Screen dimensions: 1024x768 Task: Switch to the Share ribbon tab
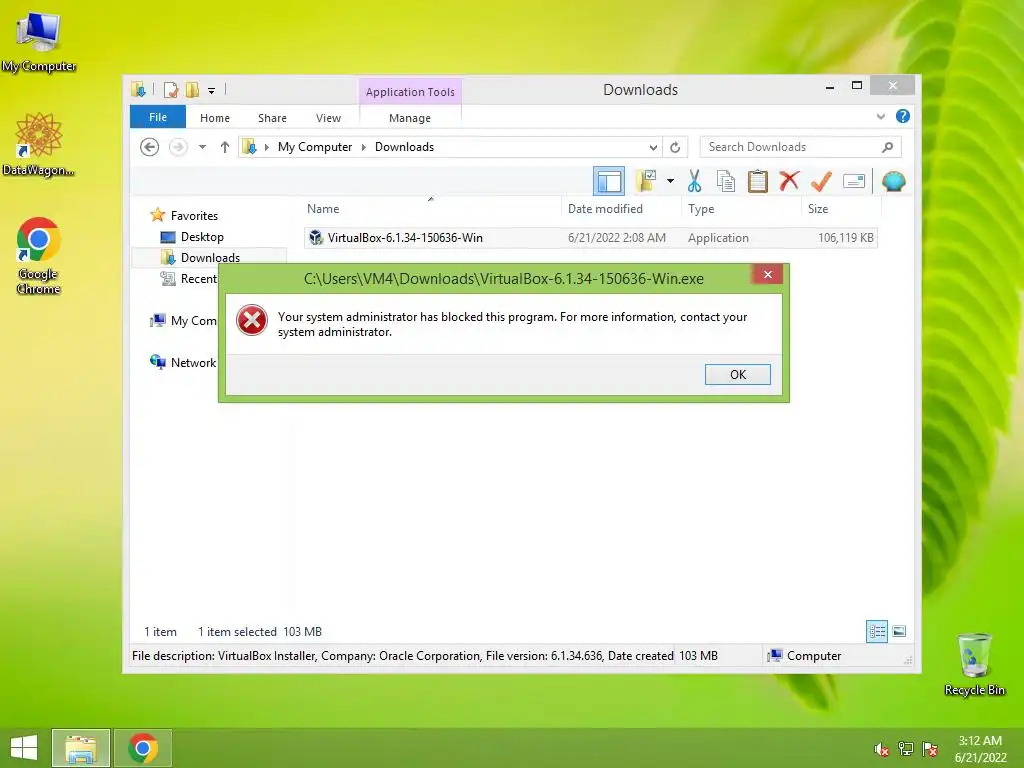(272, 118)
